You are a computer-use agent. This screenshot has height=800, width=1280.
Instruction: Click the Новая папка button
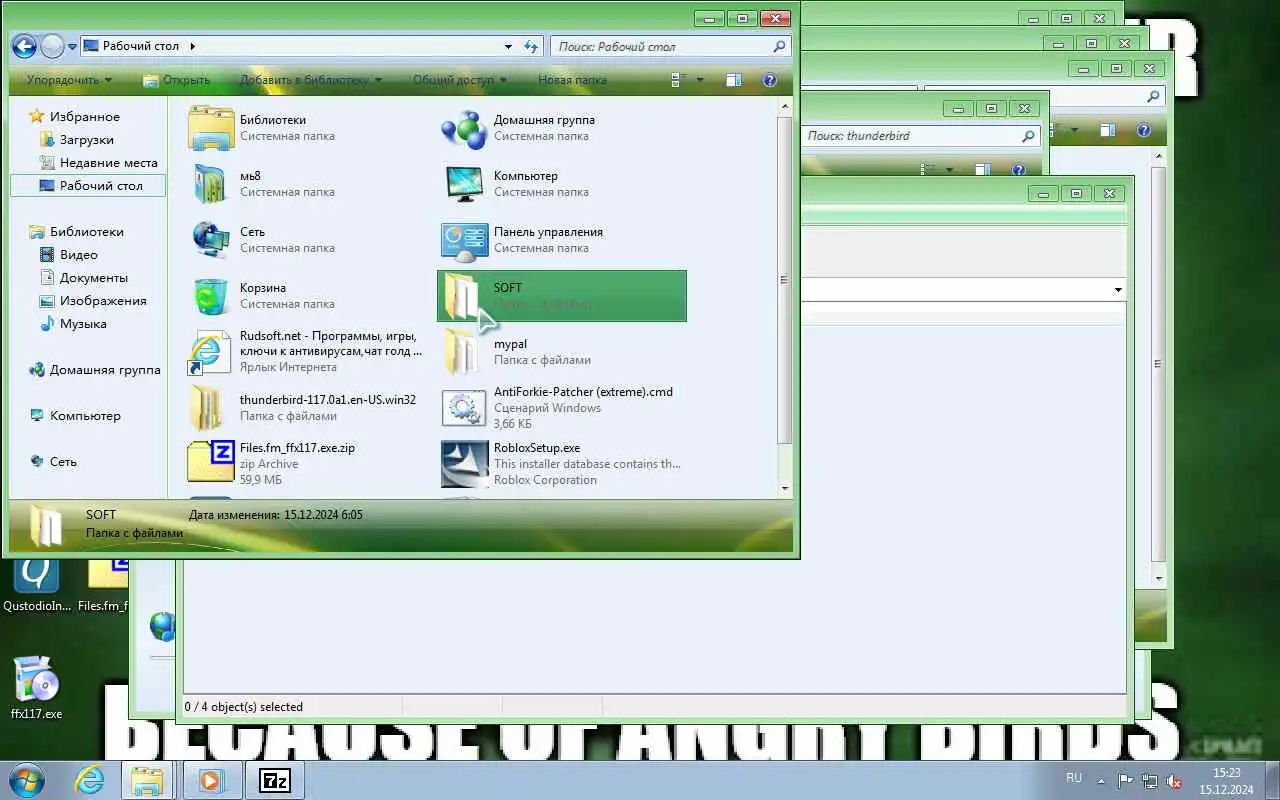572,80
